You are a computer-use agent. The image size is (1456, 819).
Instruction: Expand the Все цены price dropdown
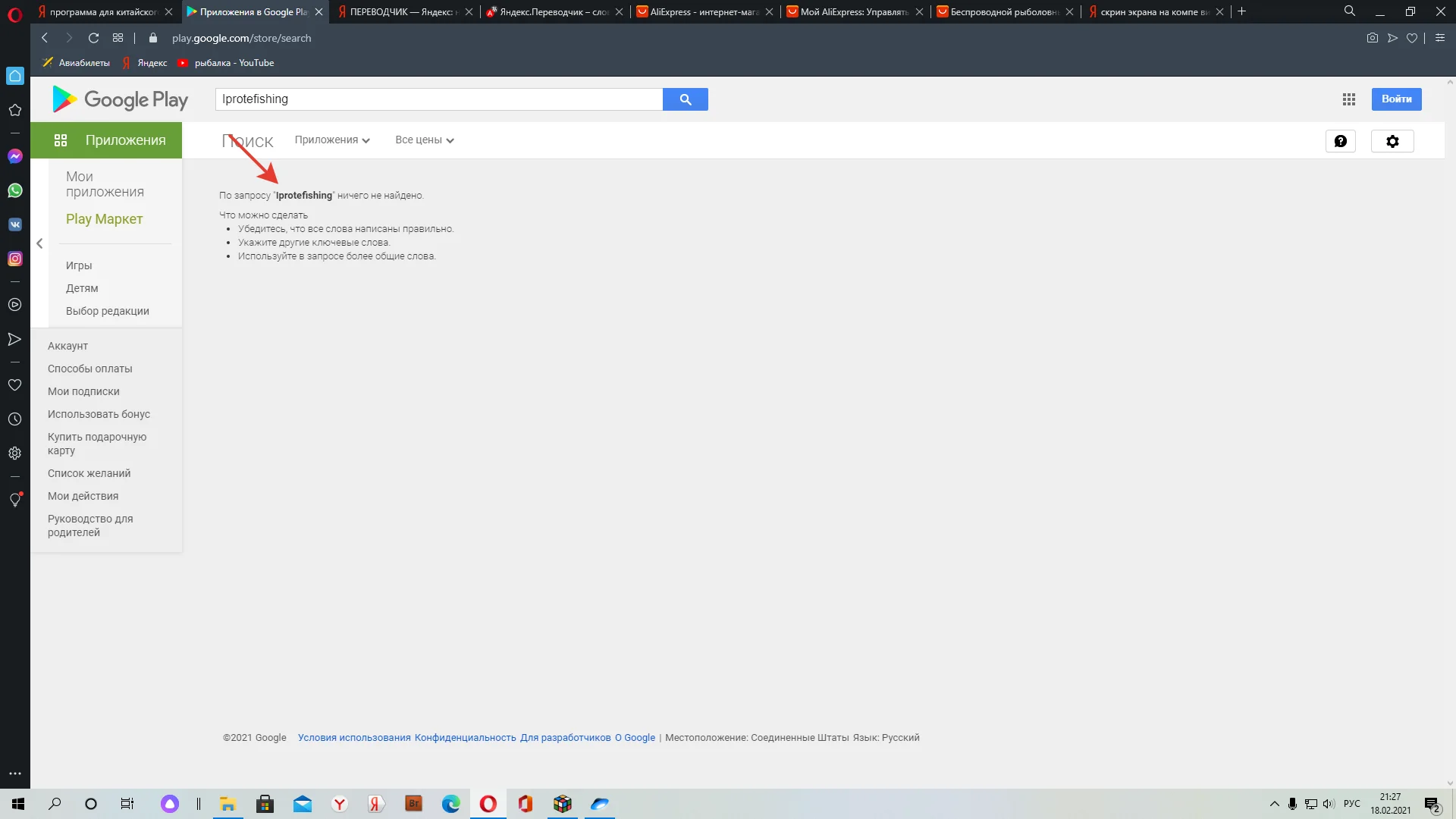pyautogui.click(x=424, y=140)
